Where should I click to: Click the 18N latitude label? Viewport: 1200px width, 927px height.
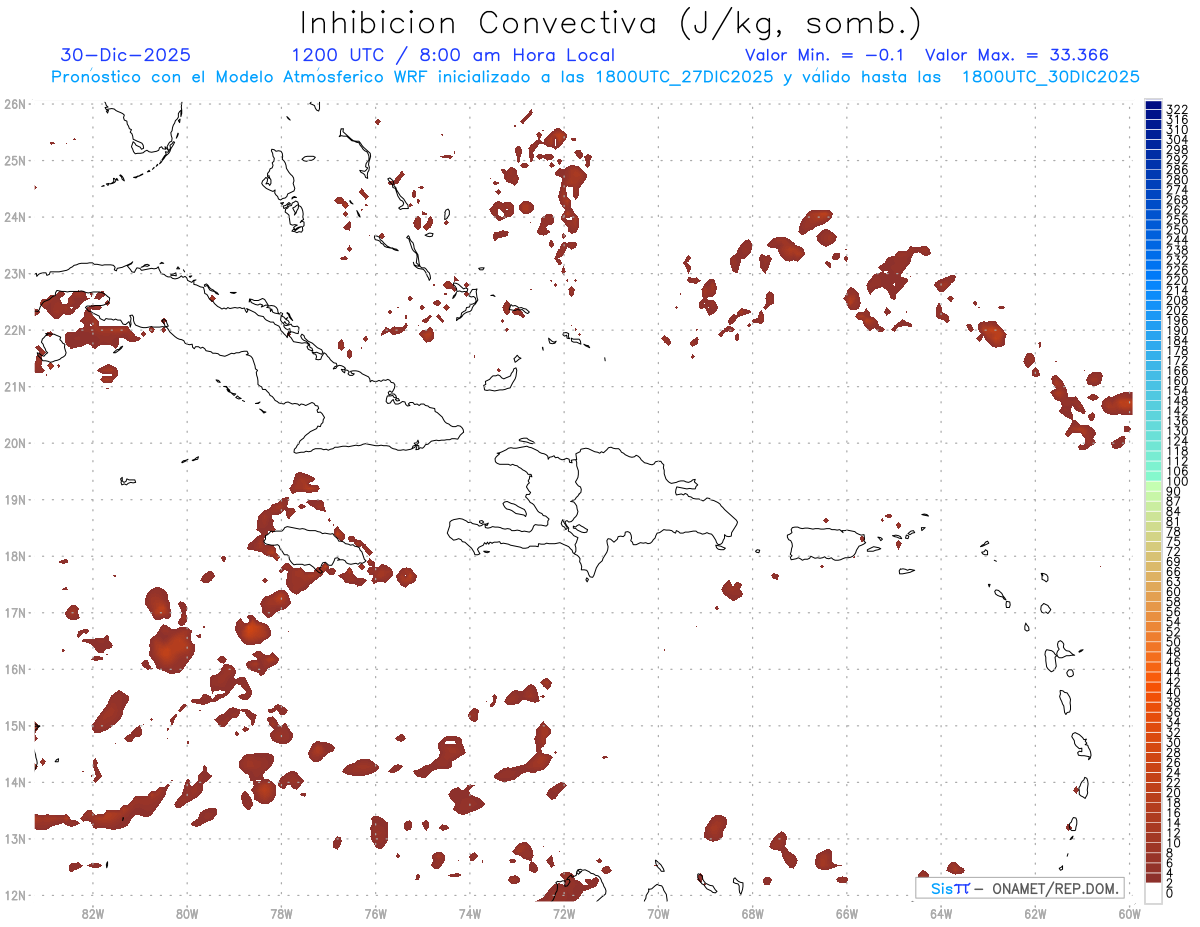tap(15, 556)
